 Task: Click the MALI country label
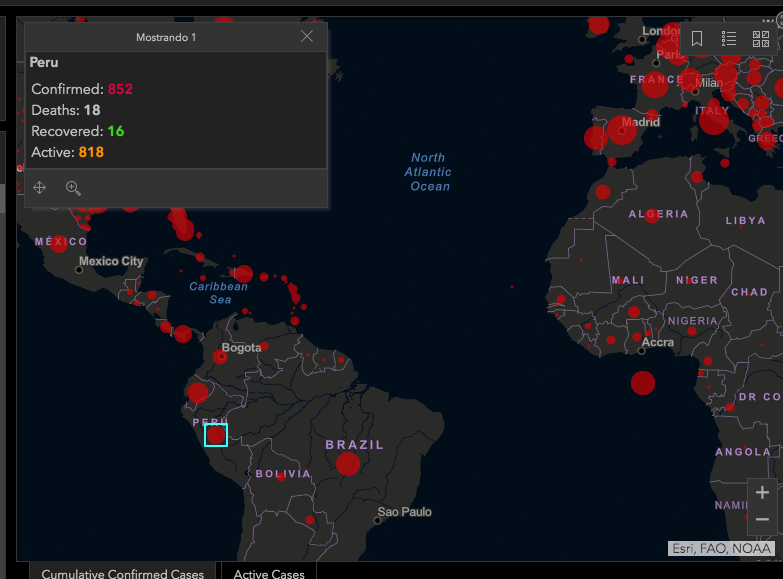pyautogui.click(x=628, y=280)
